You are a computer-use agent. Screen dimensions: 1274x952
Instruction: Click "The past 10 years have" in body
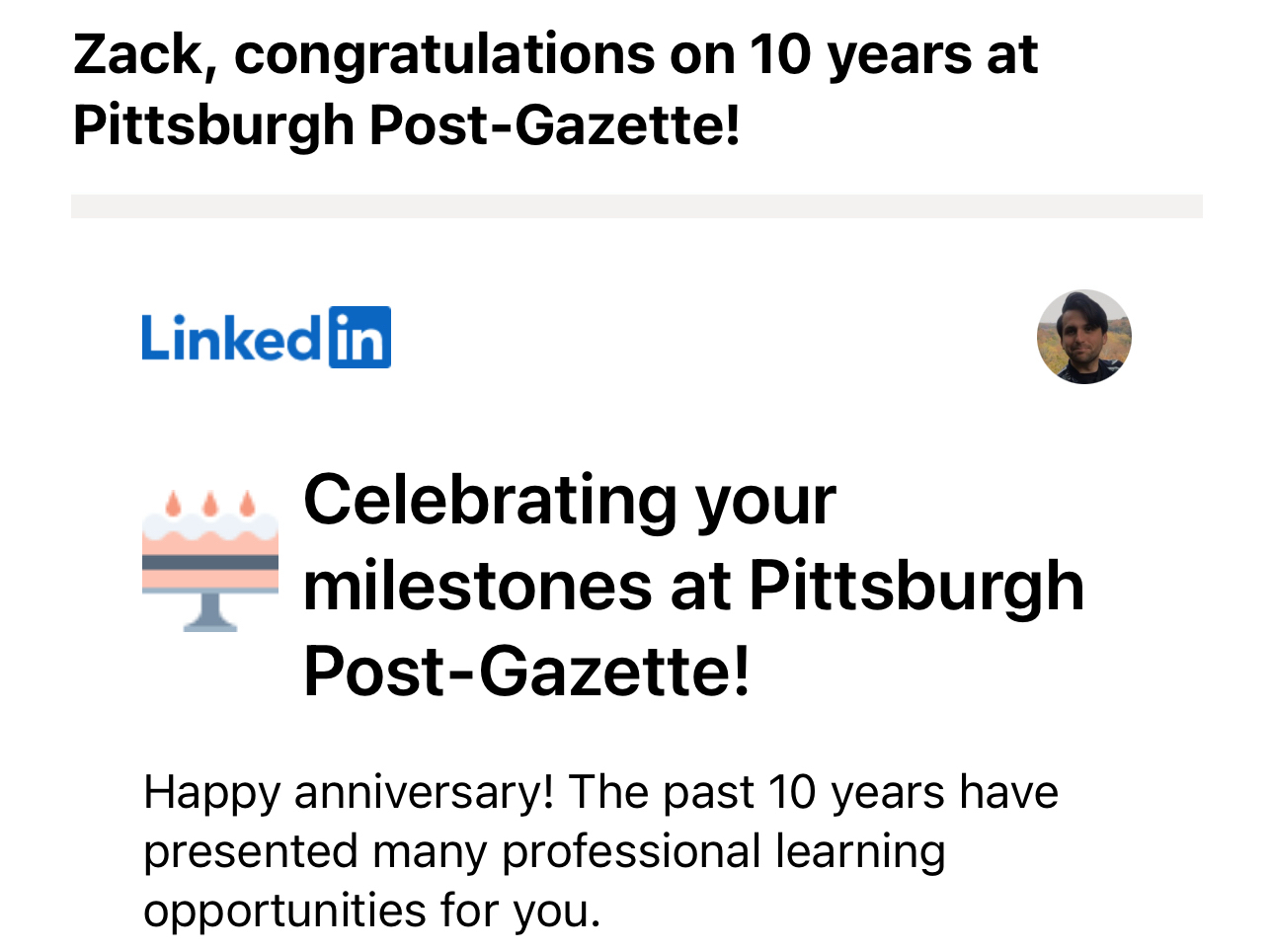point(813,792)
